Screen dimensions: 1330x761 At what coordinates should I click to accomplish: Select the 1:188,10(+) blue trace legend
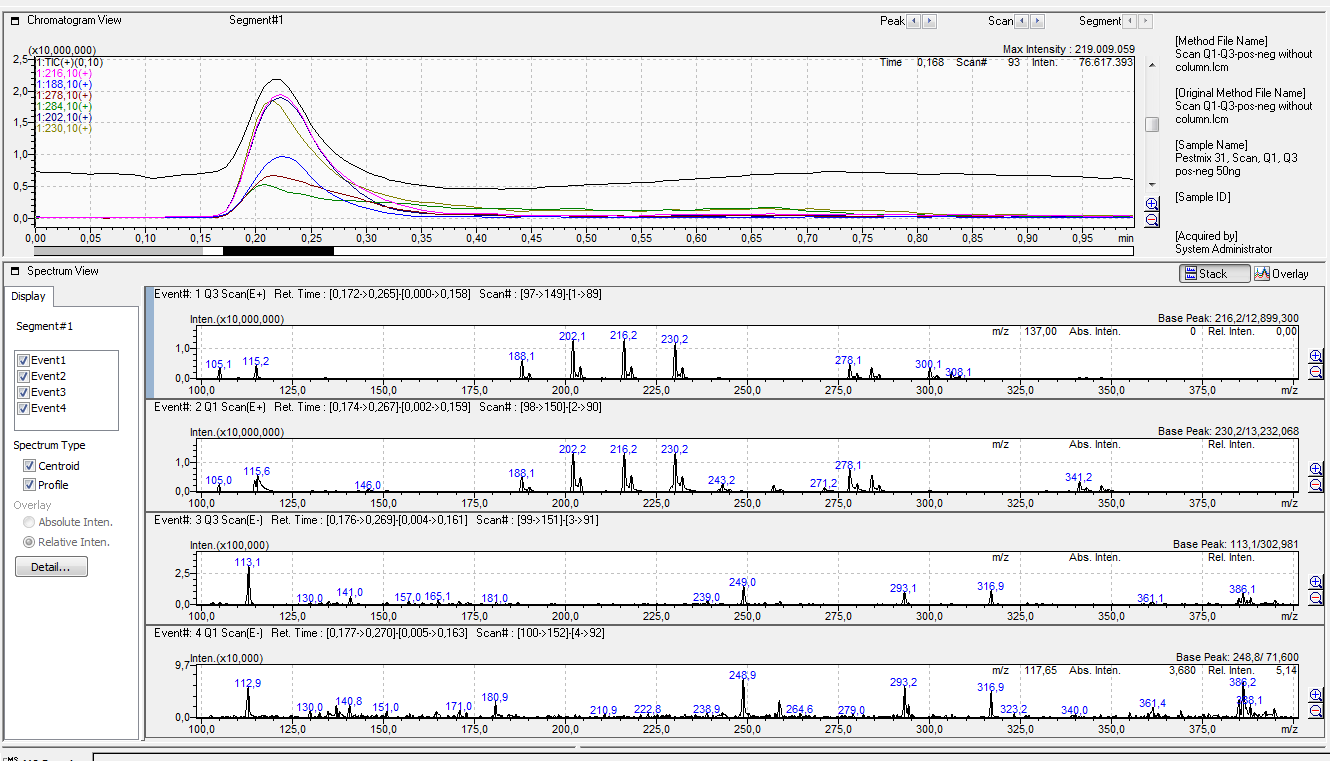[x=64, y=84]
